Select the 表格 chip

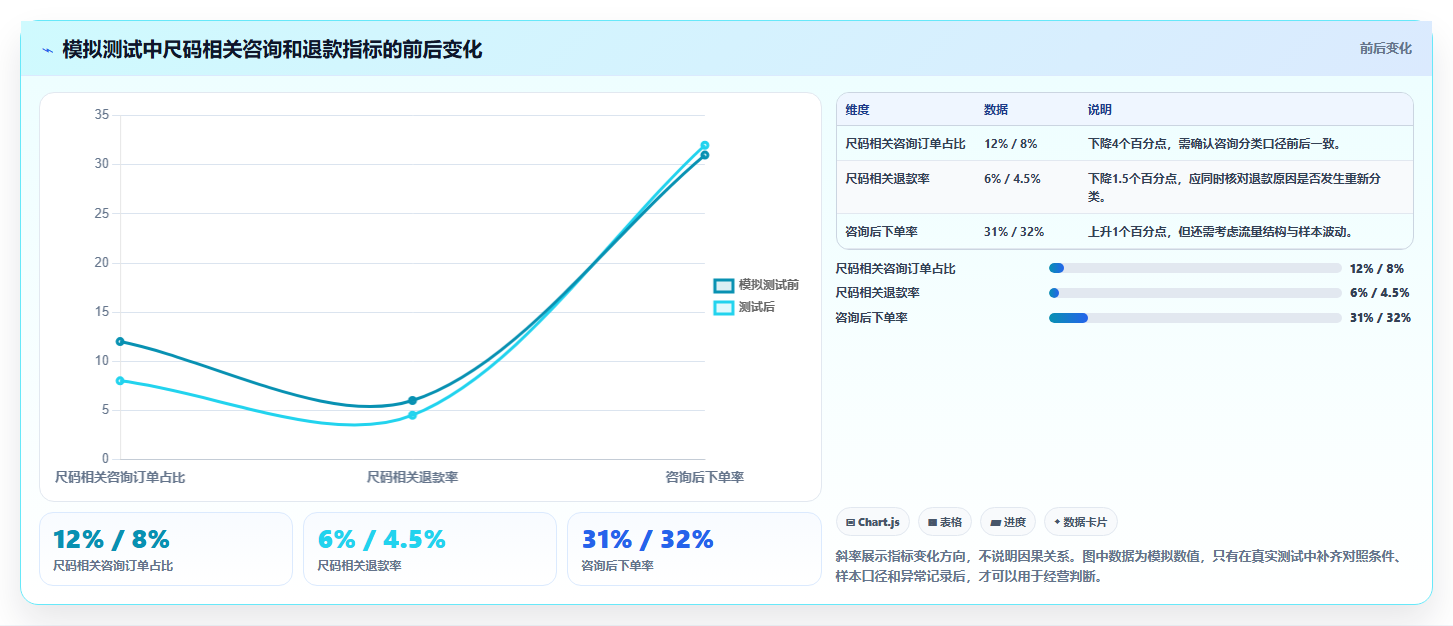pyautogui.click(x=945, y=522)
